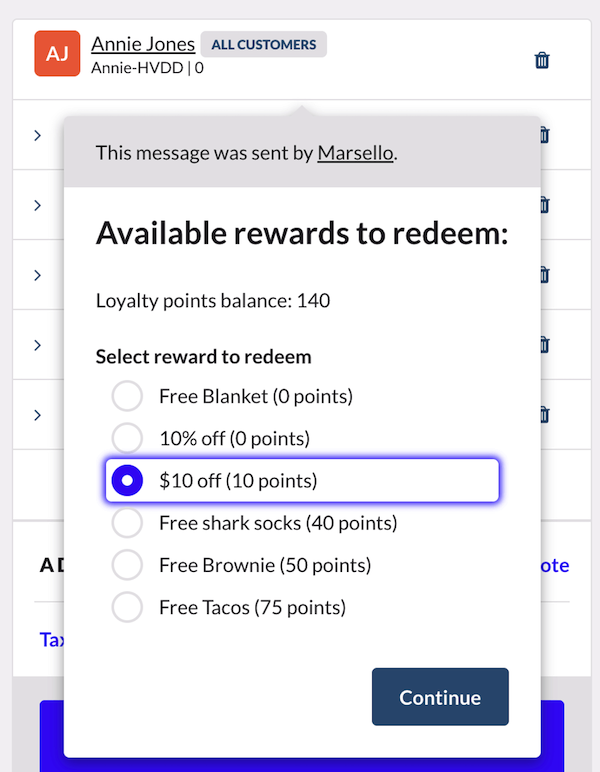The height and width of the screenshot is (772, 600).
Task: Pick the Free shark socks reward
Action: (127, 523)
